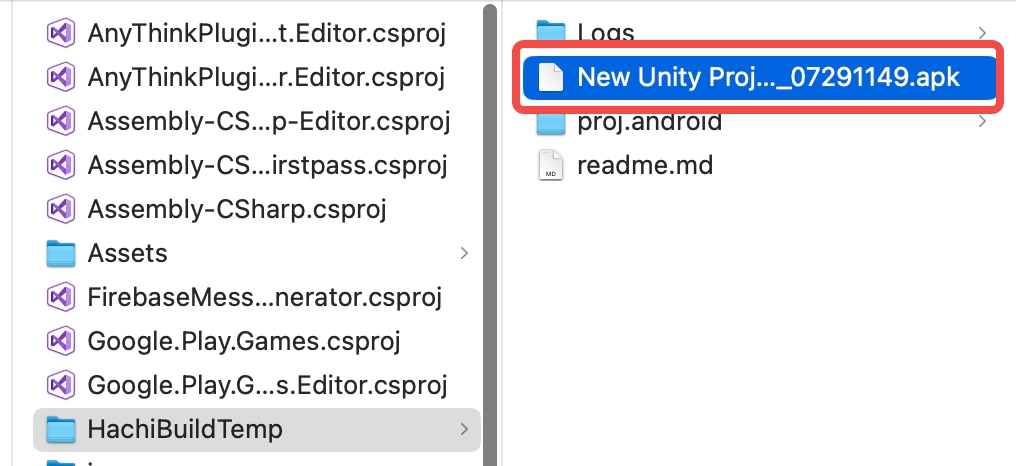Click the icon beside FirebaseMess...nerator.csproj
The height and width of the screenshot is (466, 1016).
pos(62,297)
